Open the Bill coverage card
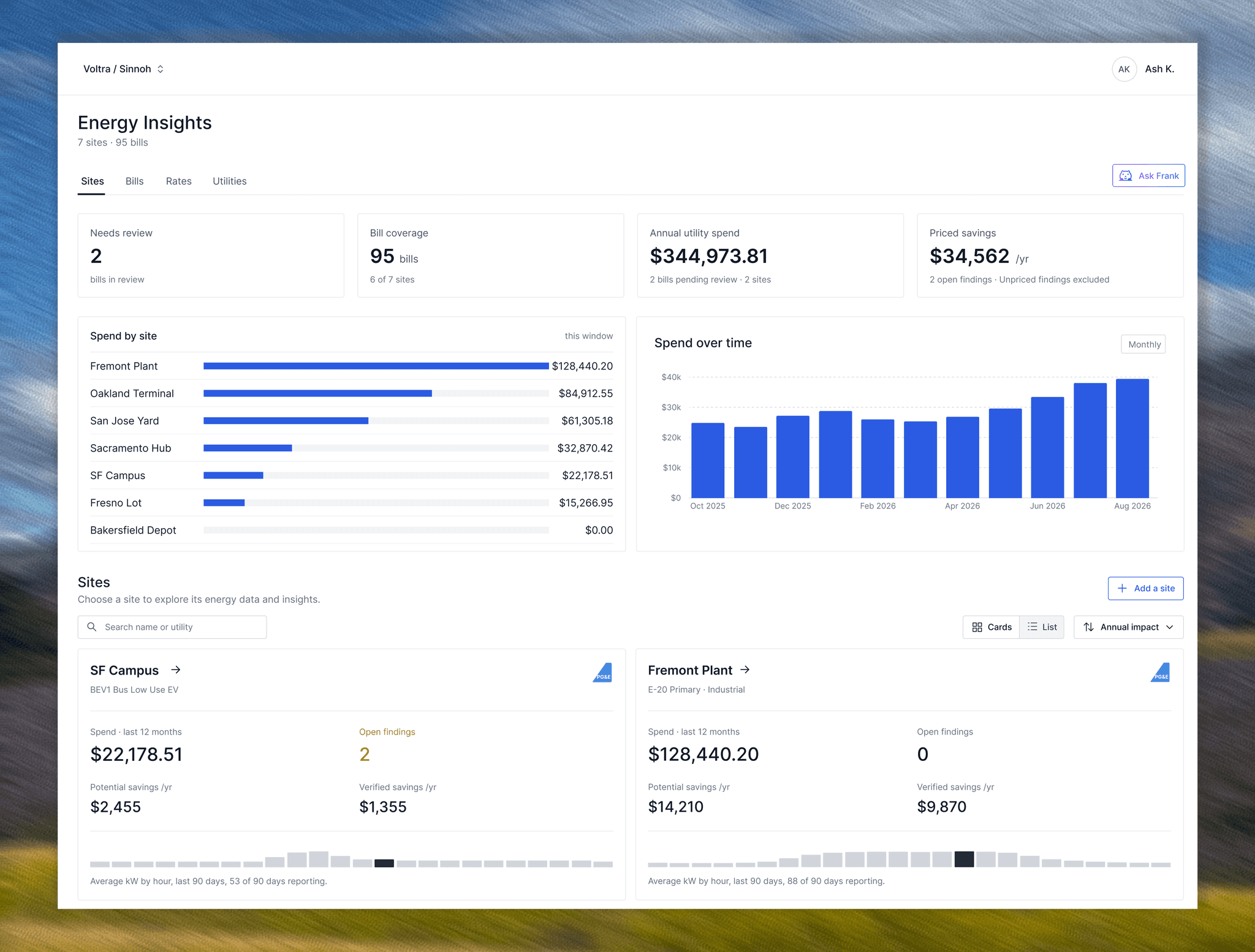The height and width of the screenshot is (952, 1255). point(490,255)
